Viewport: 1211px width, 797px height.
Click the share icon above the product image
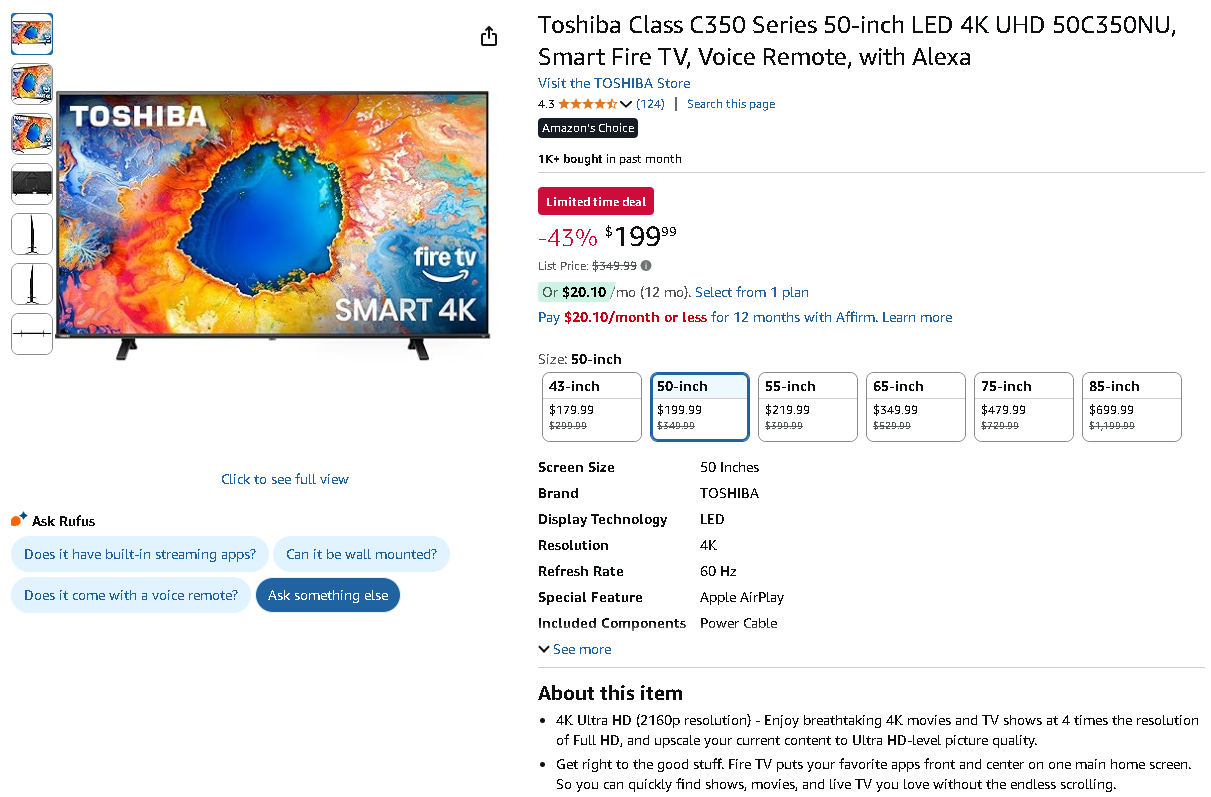tap(488, 37)
